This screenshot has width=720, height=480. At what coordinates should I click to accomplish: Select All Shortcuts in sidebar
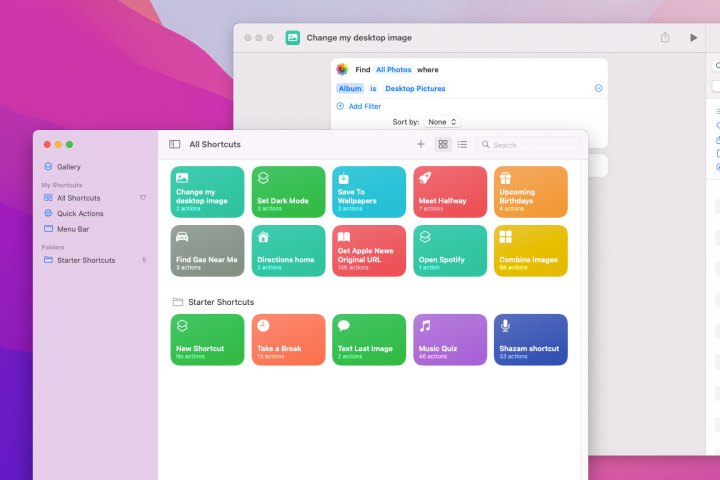(78, 198)
